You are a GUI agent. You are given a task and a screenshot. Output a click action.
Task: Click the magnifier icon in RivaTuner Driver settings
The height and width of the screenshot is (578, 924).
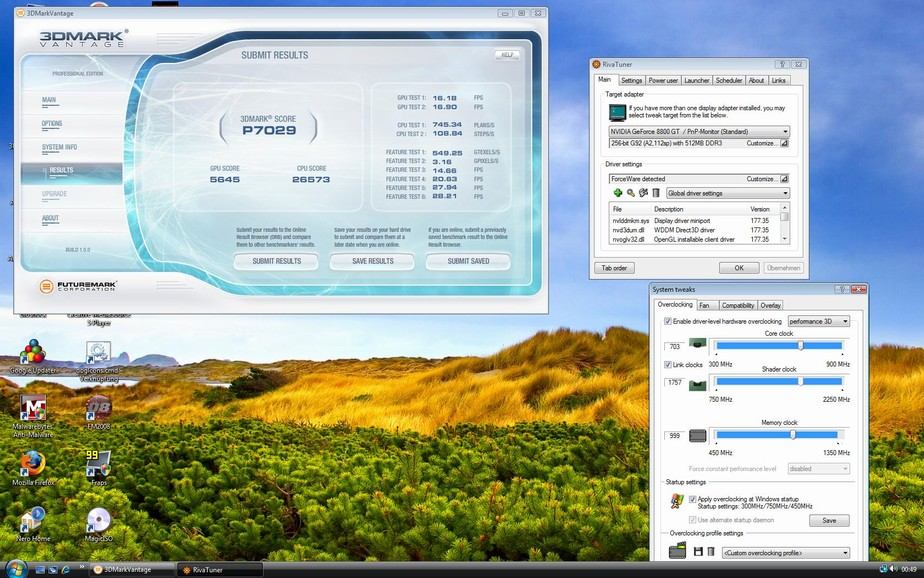(631, 193)
